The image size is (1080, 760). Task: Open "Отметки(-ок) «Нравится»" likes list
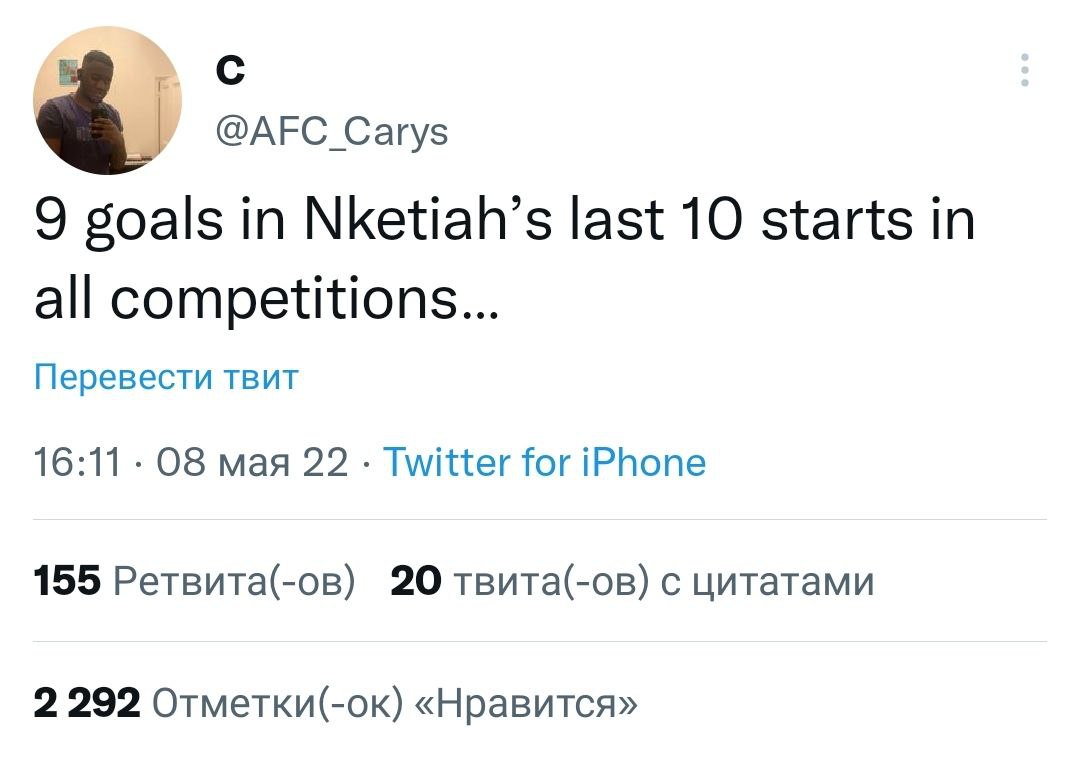click(392, 704)
